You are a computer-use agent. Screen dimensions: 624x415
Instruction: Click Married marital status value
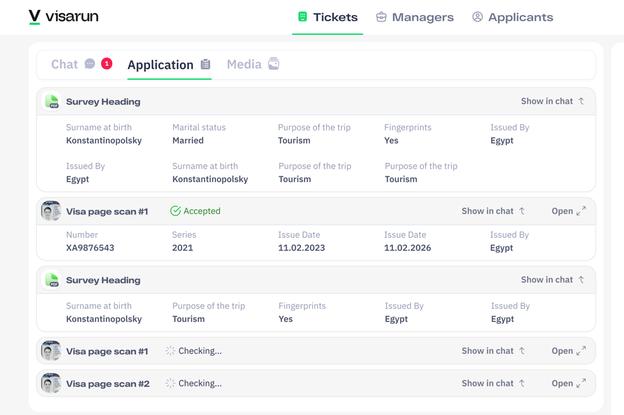tap(188, 140)
